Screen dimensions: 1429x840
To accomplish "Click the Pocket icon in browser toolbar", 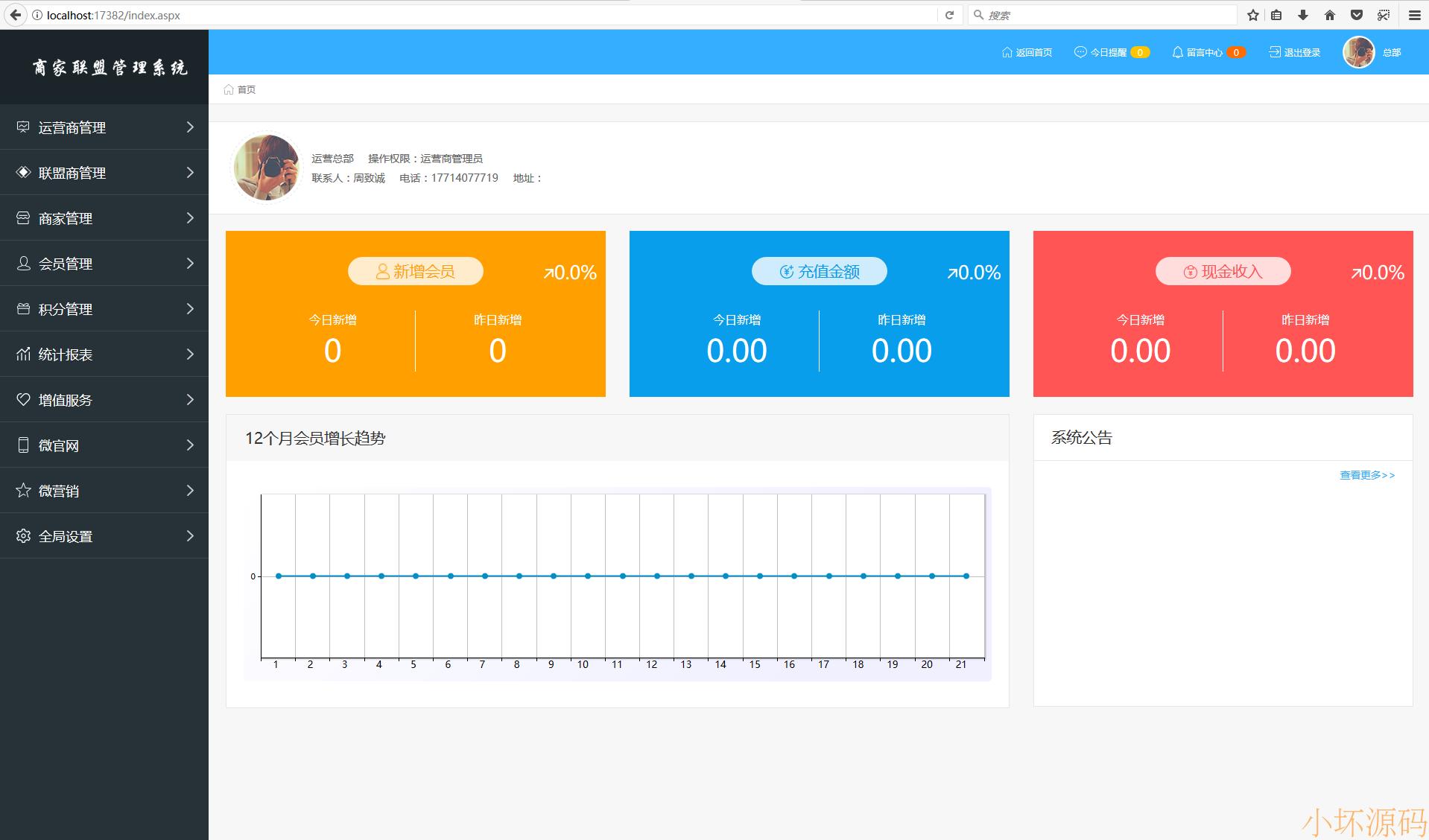I will click(x=1357, y=15).
